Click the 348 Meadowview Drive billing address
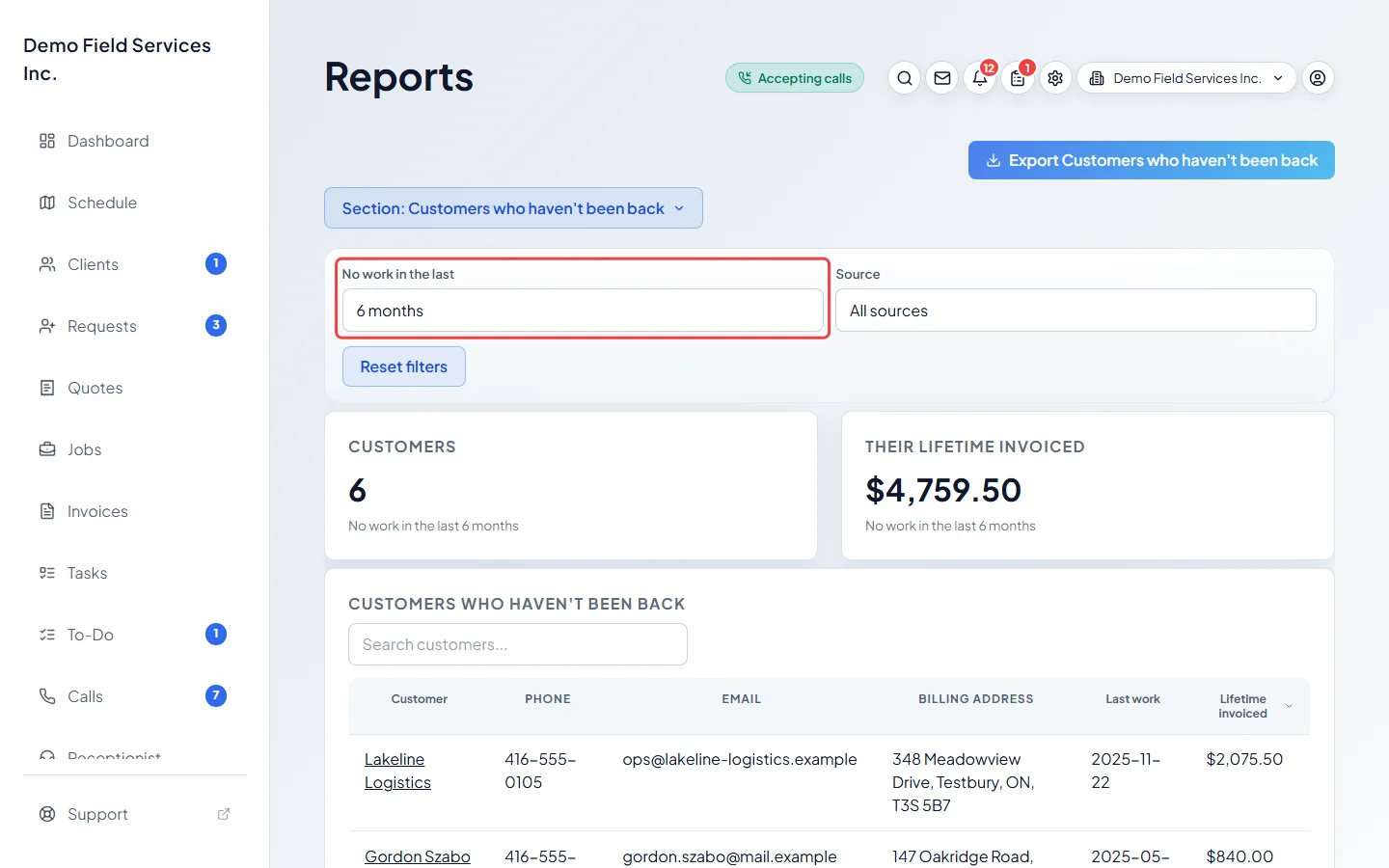 coord(964,782)
